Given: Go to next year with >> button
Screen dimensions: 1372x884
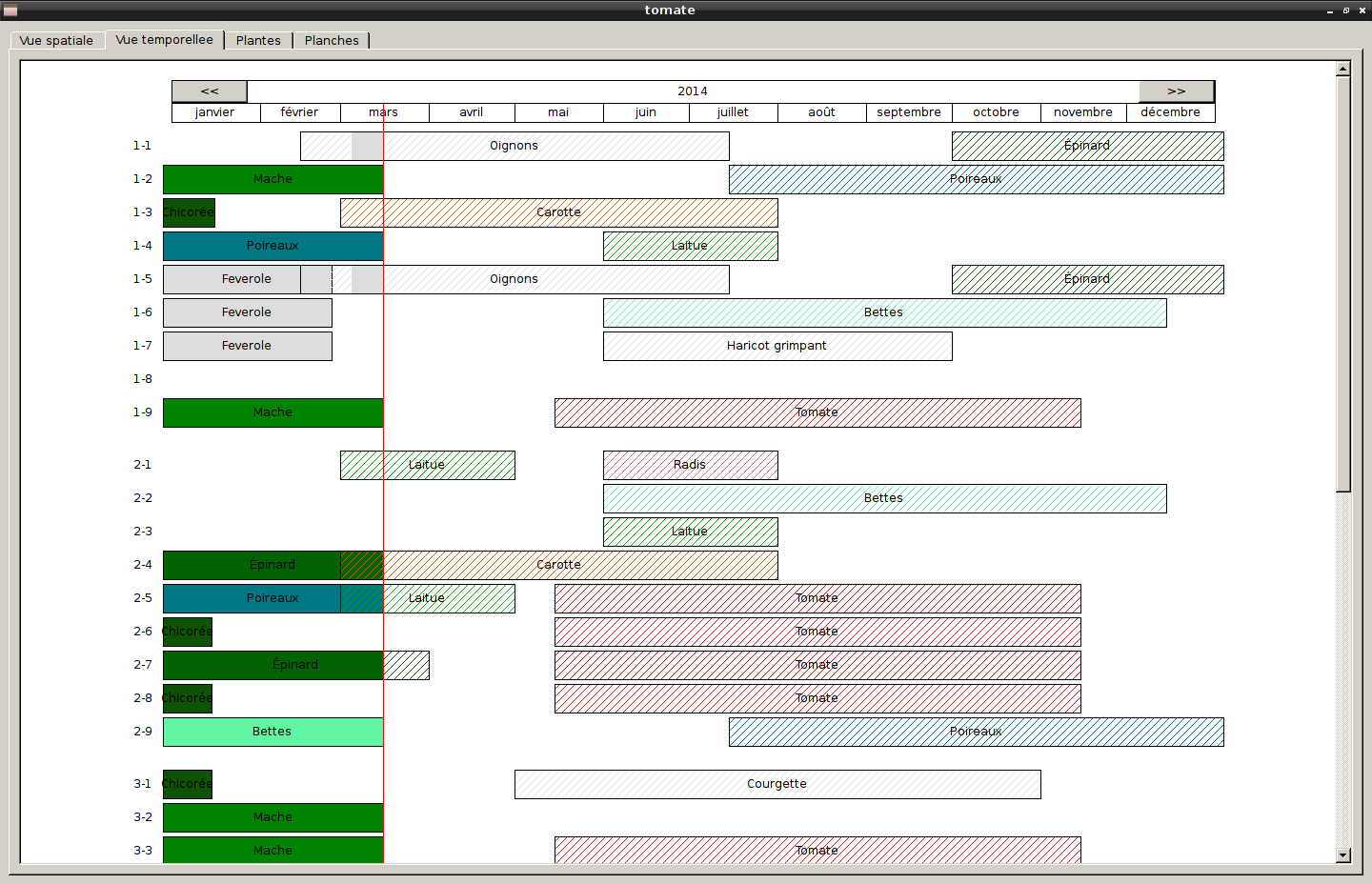Looking at the screenshot, I should (1177, 91).
